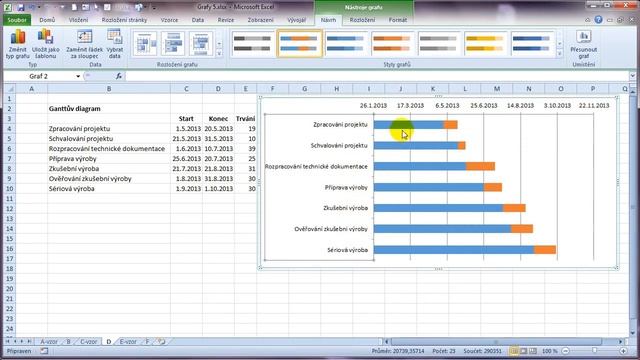Select the second chart layout thumbnail
The width and height of the screenshot is (640, 360).
[x=173, y=43]
